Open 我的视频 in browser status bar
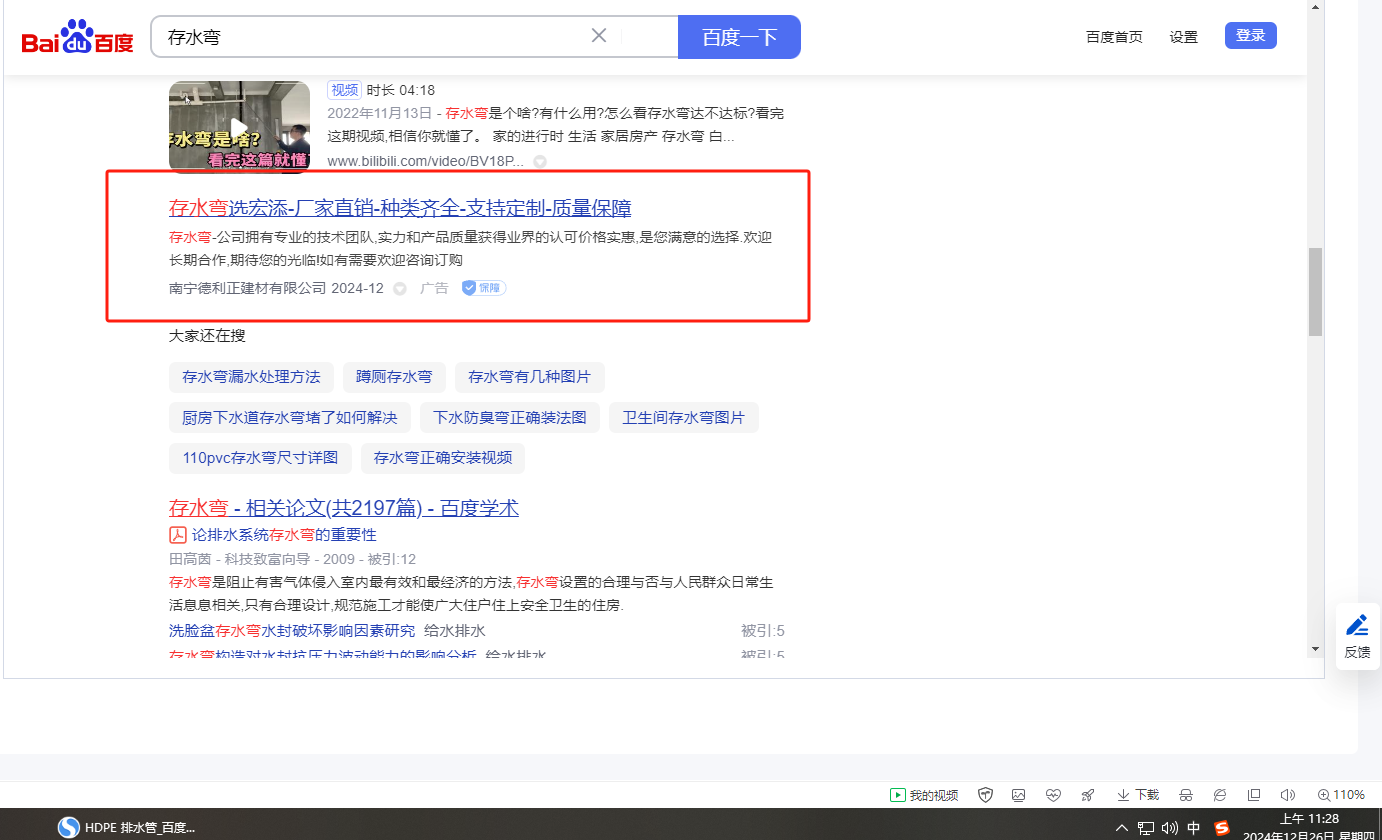The height and width of the screenshot is (840, 1382). click(925, 795)
